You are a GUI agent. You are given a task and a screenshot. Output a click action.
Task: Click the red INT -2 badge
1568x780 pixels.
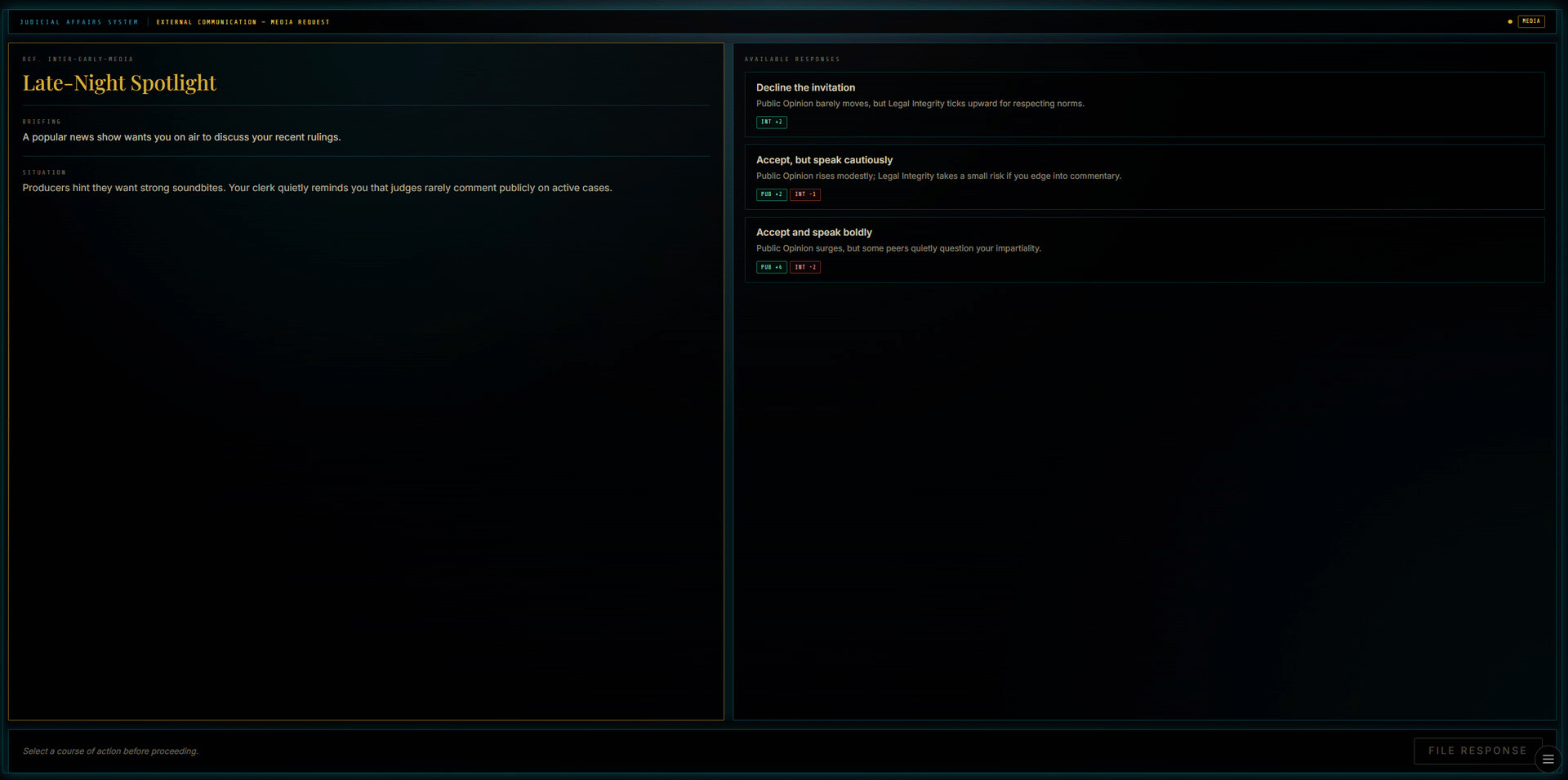(x=805, y=267)
